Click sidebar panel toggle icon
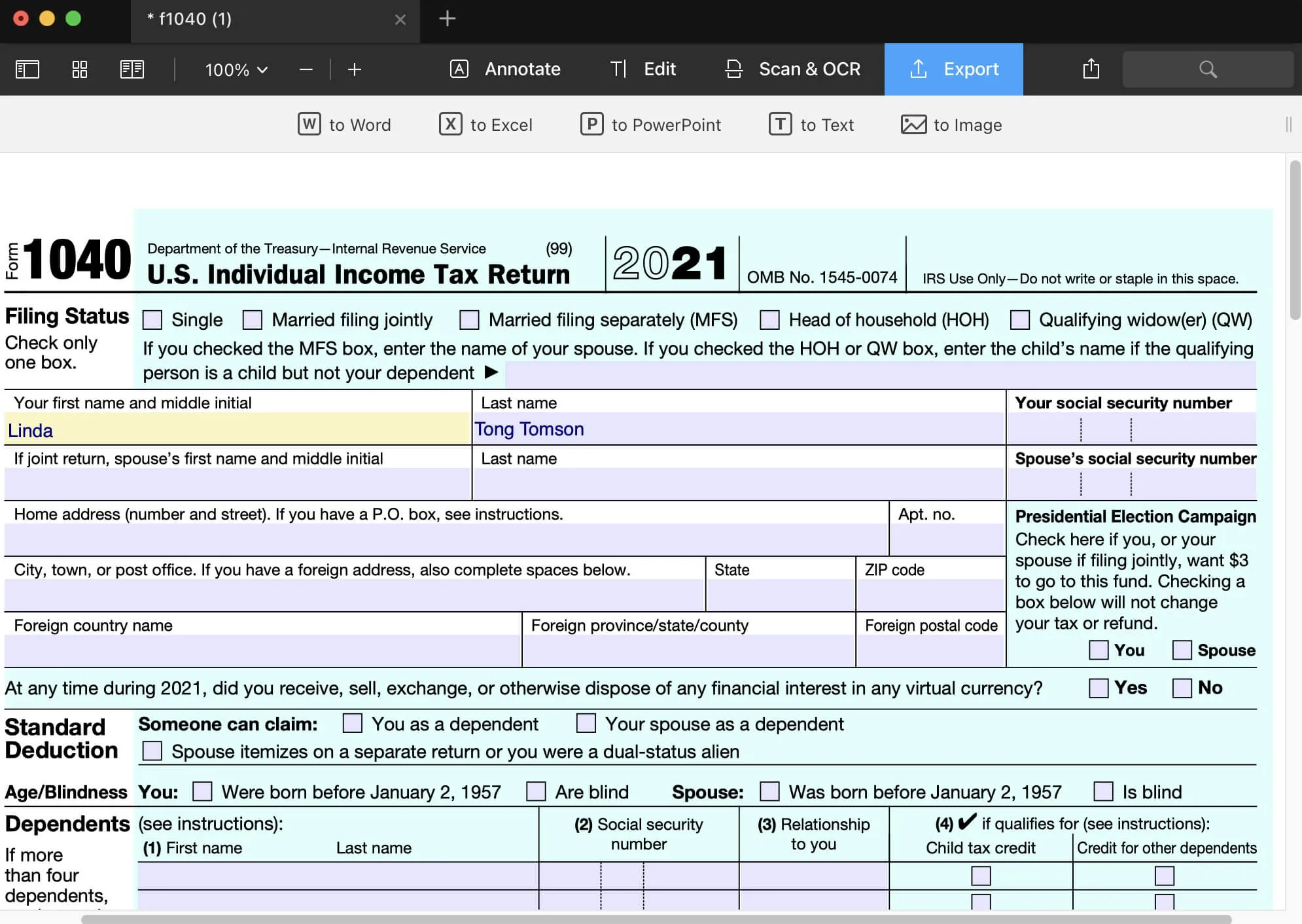This screenshot has width=1302, height=924. click(x=27, y=69)
